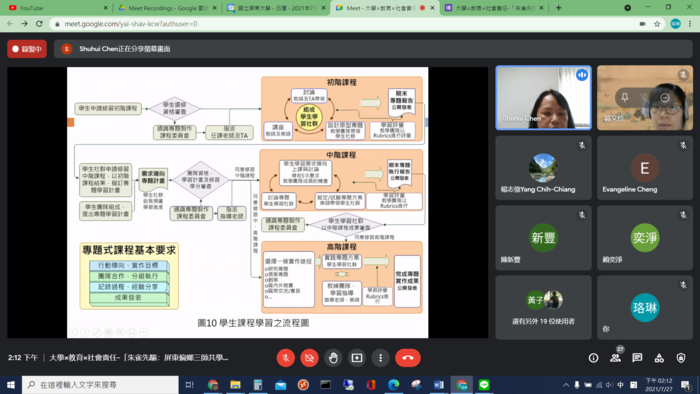Click the 新豐 avatar tile
The image size is (700, 394).
pos(543,238)
